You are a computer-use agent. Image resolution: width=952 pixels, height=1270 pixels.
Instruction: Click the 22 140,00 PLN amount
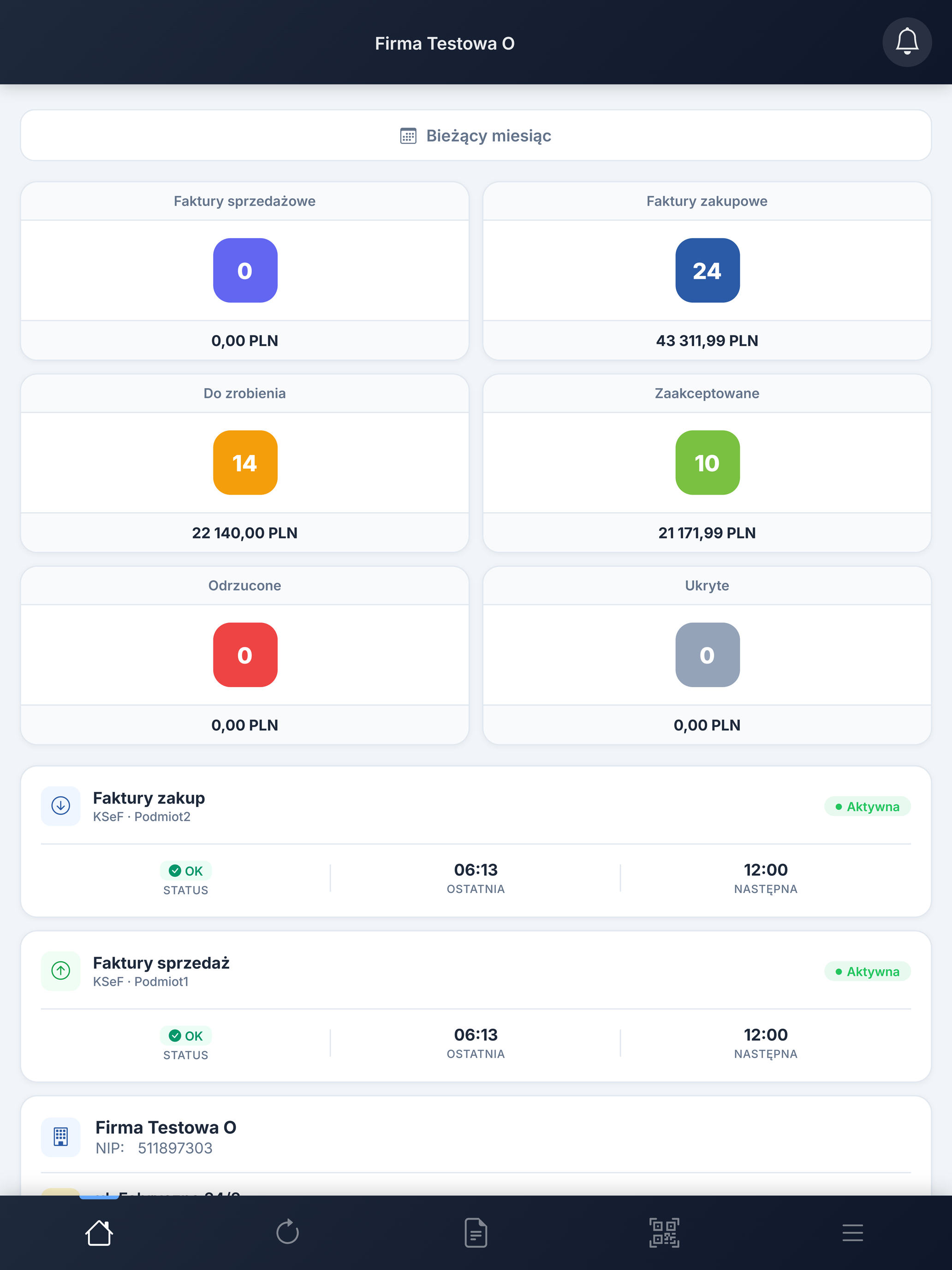245,533
